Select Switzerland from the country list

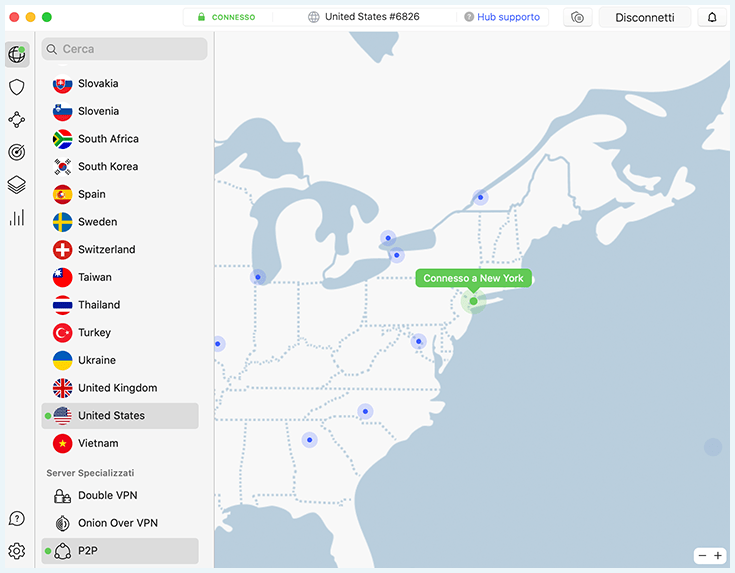click(x=120, y=250)
